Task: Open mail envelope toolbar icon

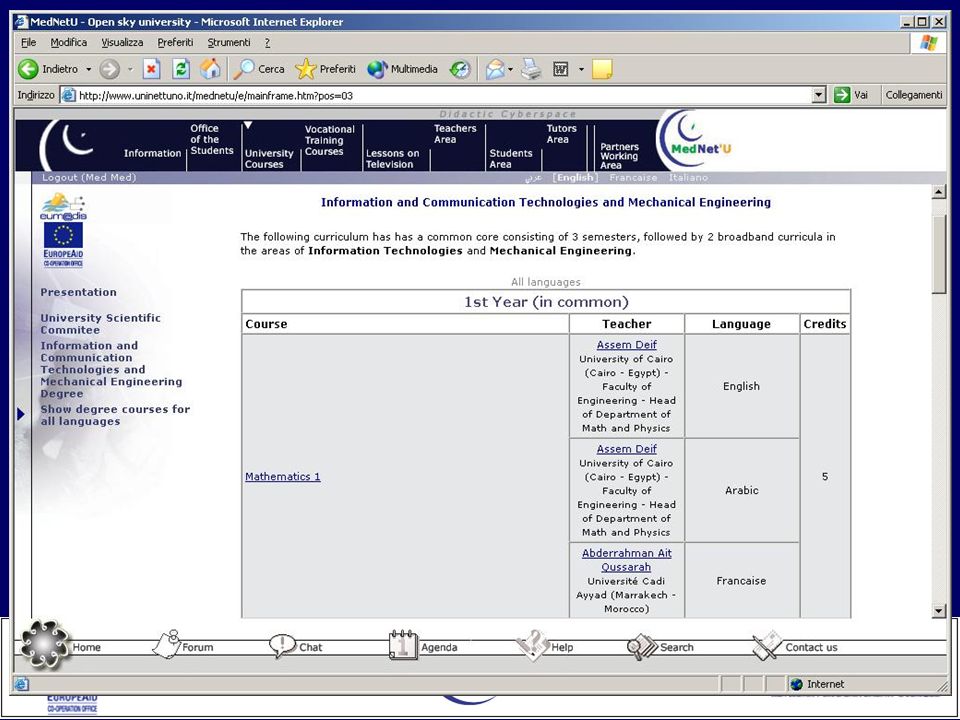Action: coord(495,69)
